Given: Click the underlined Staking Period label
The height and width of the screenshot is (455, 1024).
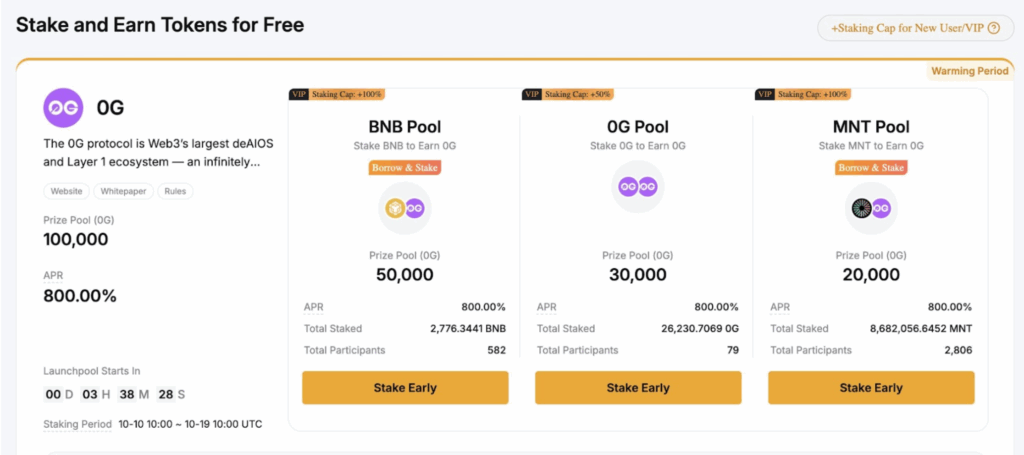Looking at the screenshot, I should [77, 424].
